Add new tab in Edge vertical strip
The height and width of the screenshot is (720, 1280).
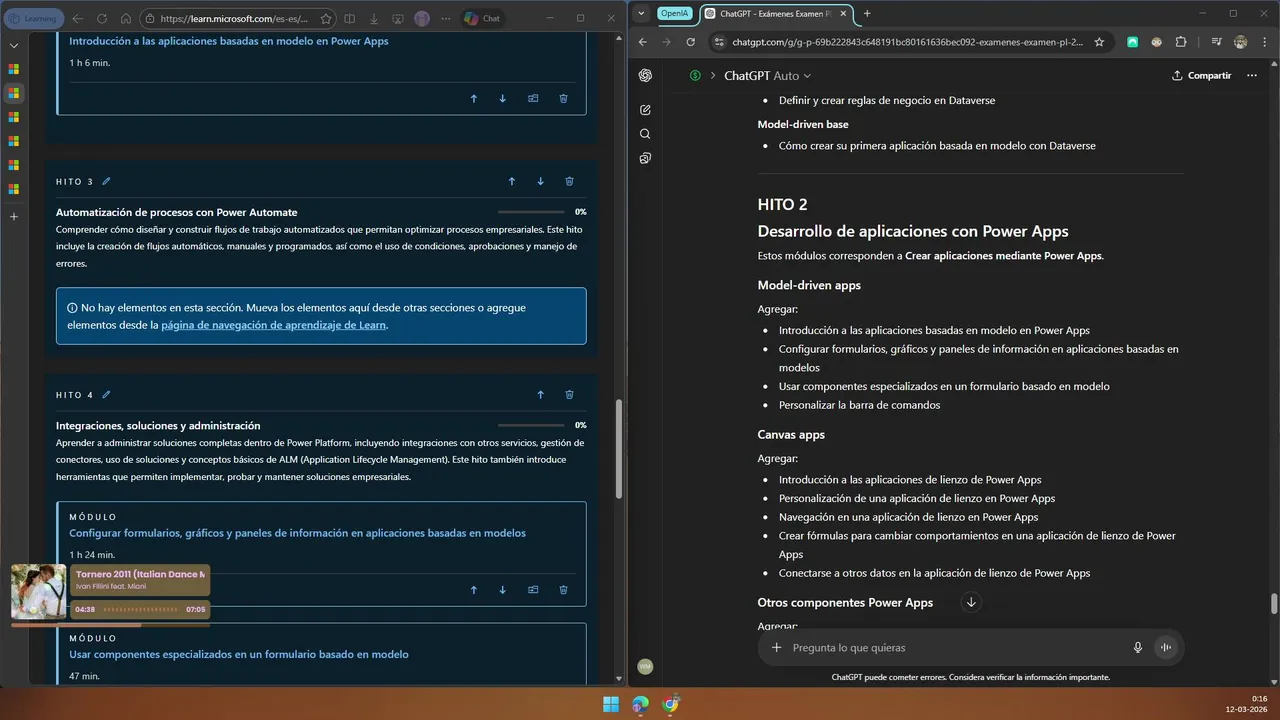pyautogui.click(x=14, y=216)
